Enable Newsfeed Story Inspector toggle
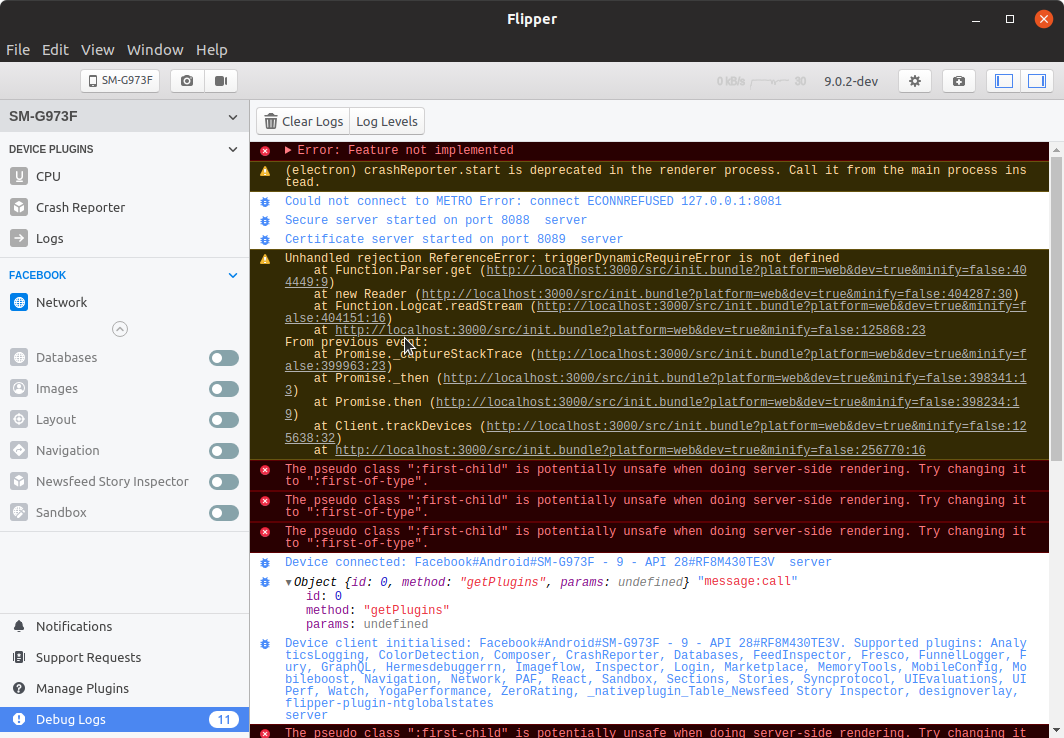Image resolution: width=1064 pixels, height=738 pixels. 224,482
